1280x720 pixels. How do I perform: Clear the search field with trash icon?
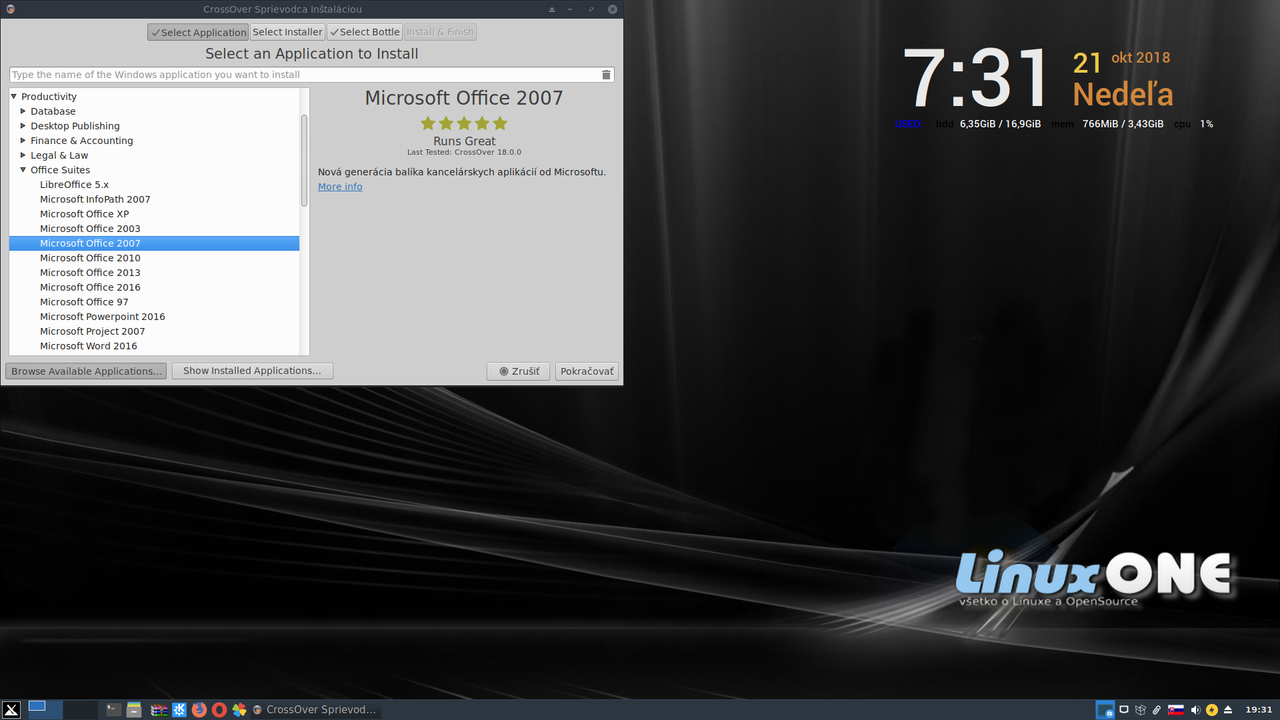point(606,75)
